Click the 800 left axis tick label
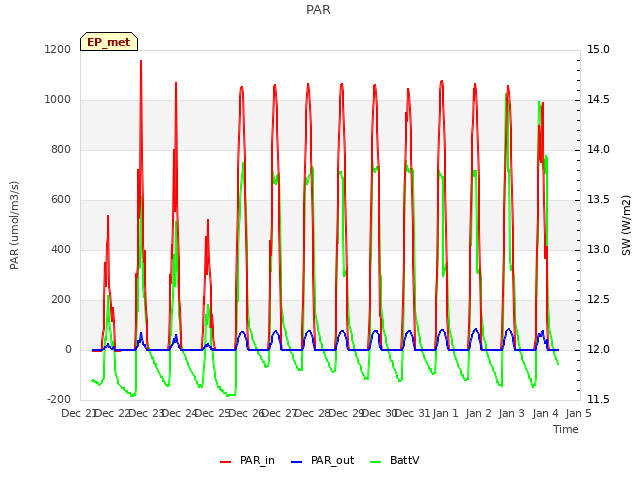 coord(61,150)
